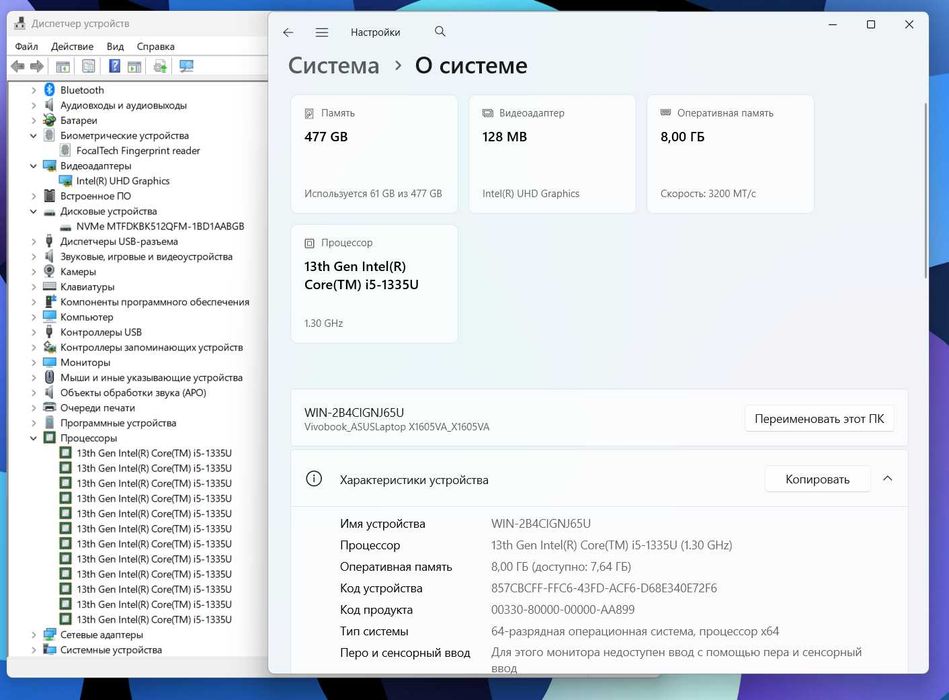Click the blue Help icon in Device Manager

pyautogui.click(x=114, y=66)
